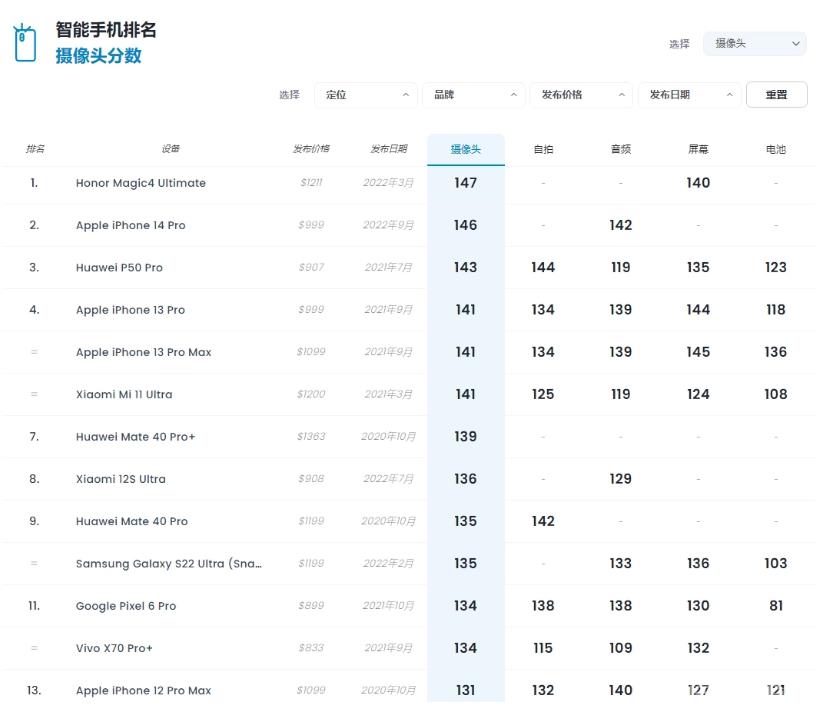Click Google Pixel 6 Pro link

tap(126, 606)
